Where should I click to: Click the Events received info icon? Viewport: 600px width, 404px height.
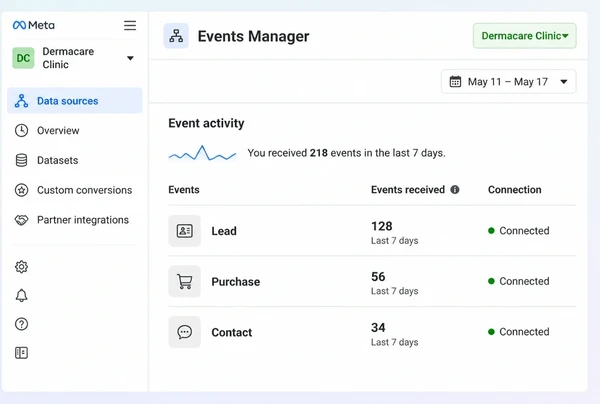(455, 189)
